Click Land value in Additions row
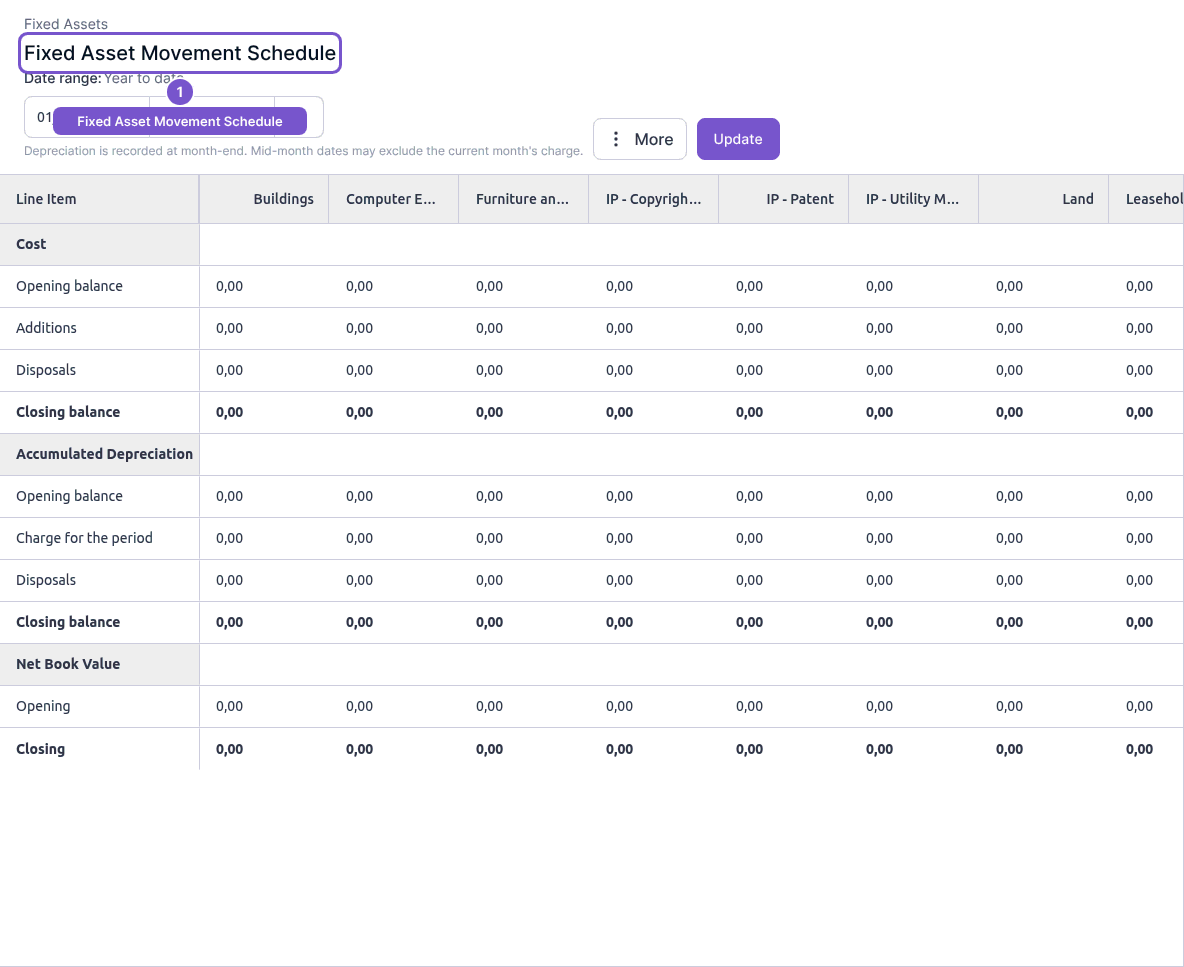The height and width of the screenshot is (967, 1184). [1010, 328]
